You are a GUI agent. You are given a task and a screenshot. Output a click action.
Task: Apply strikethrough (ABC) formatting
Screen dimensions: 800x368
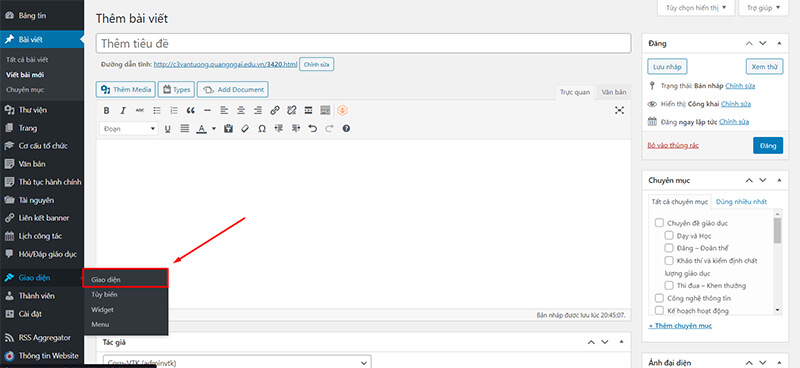click(140, 110)
